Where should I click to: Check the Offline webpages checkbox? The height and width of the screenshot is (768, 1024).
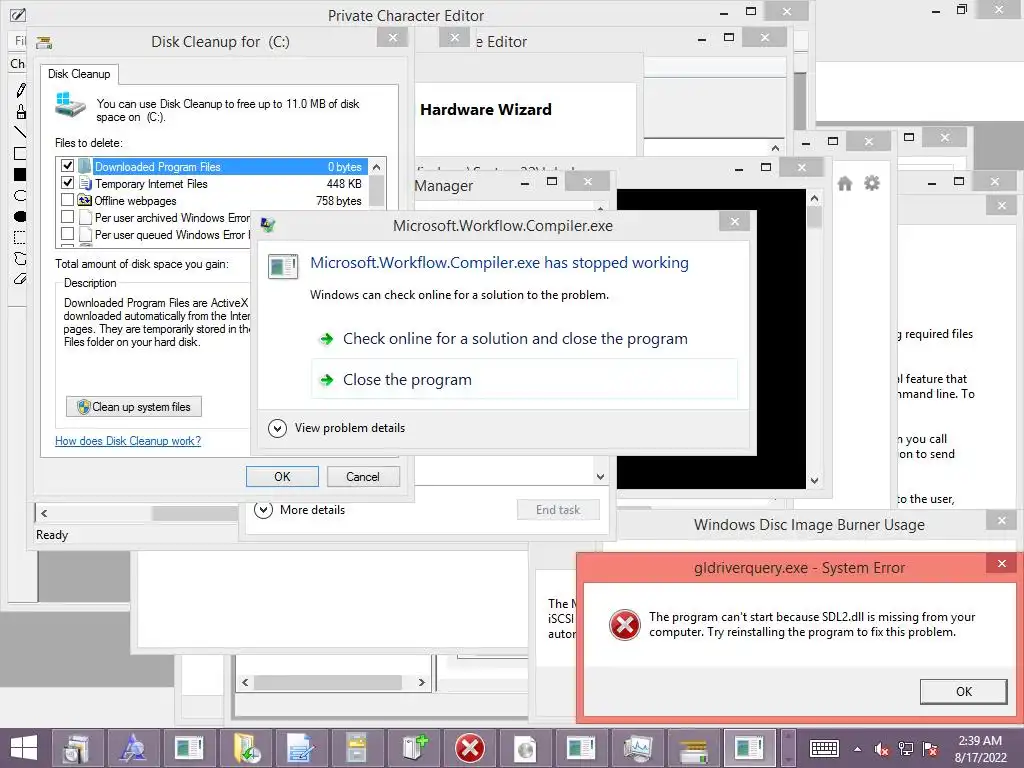point(67,200)
